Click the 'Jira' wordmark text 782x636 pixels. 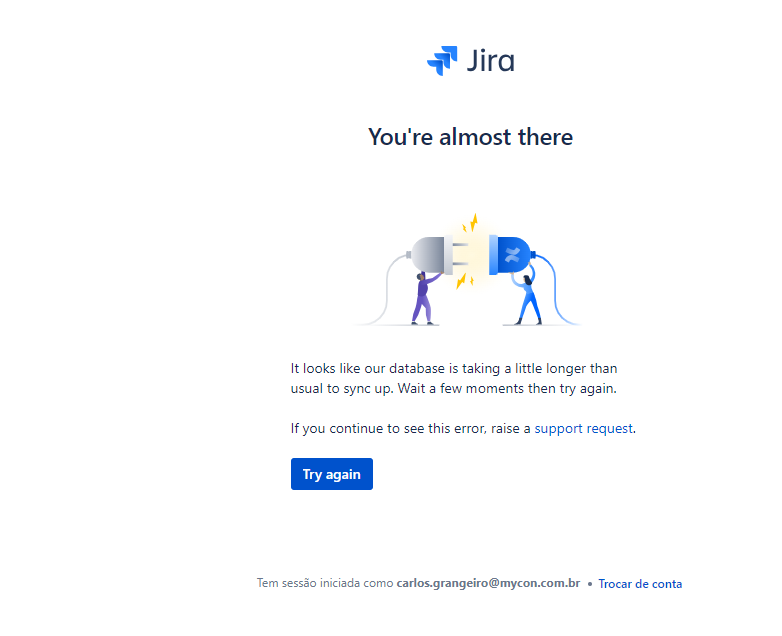coord(491,61)
